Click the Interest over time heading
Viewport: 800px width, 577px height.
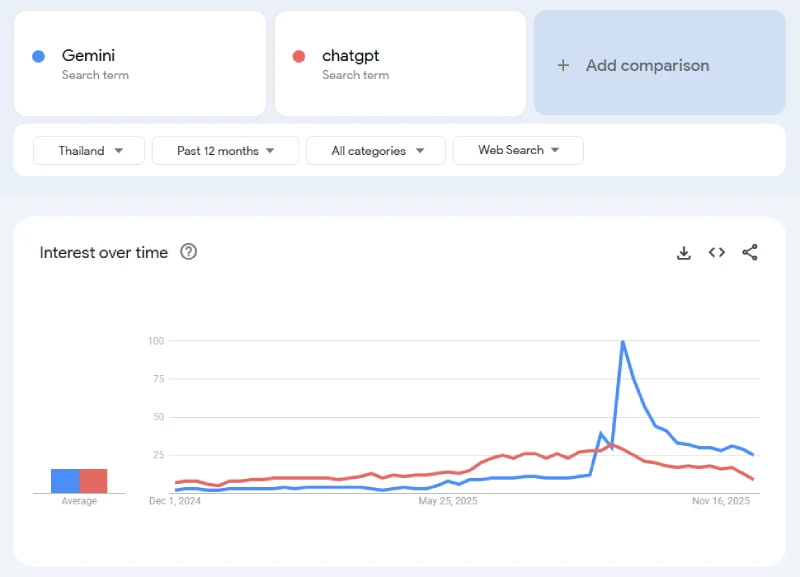tap(104, 252)
